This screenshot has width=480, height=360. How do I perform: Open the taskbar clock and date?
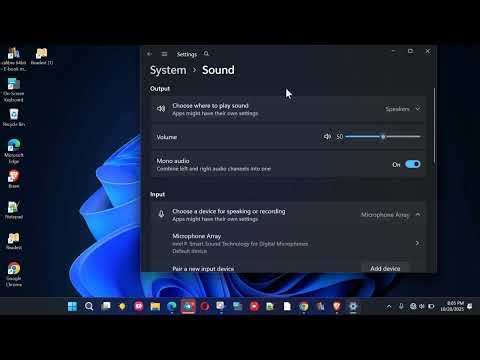(x=452, y=306)
